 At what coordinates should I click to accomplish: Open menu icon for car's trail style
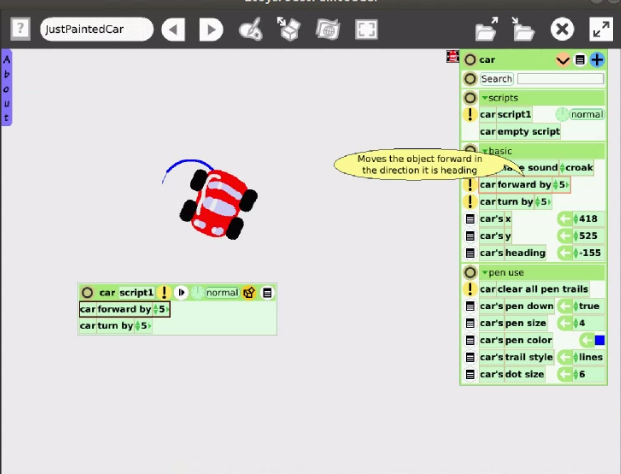point(470,357)
